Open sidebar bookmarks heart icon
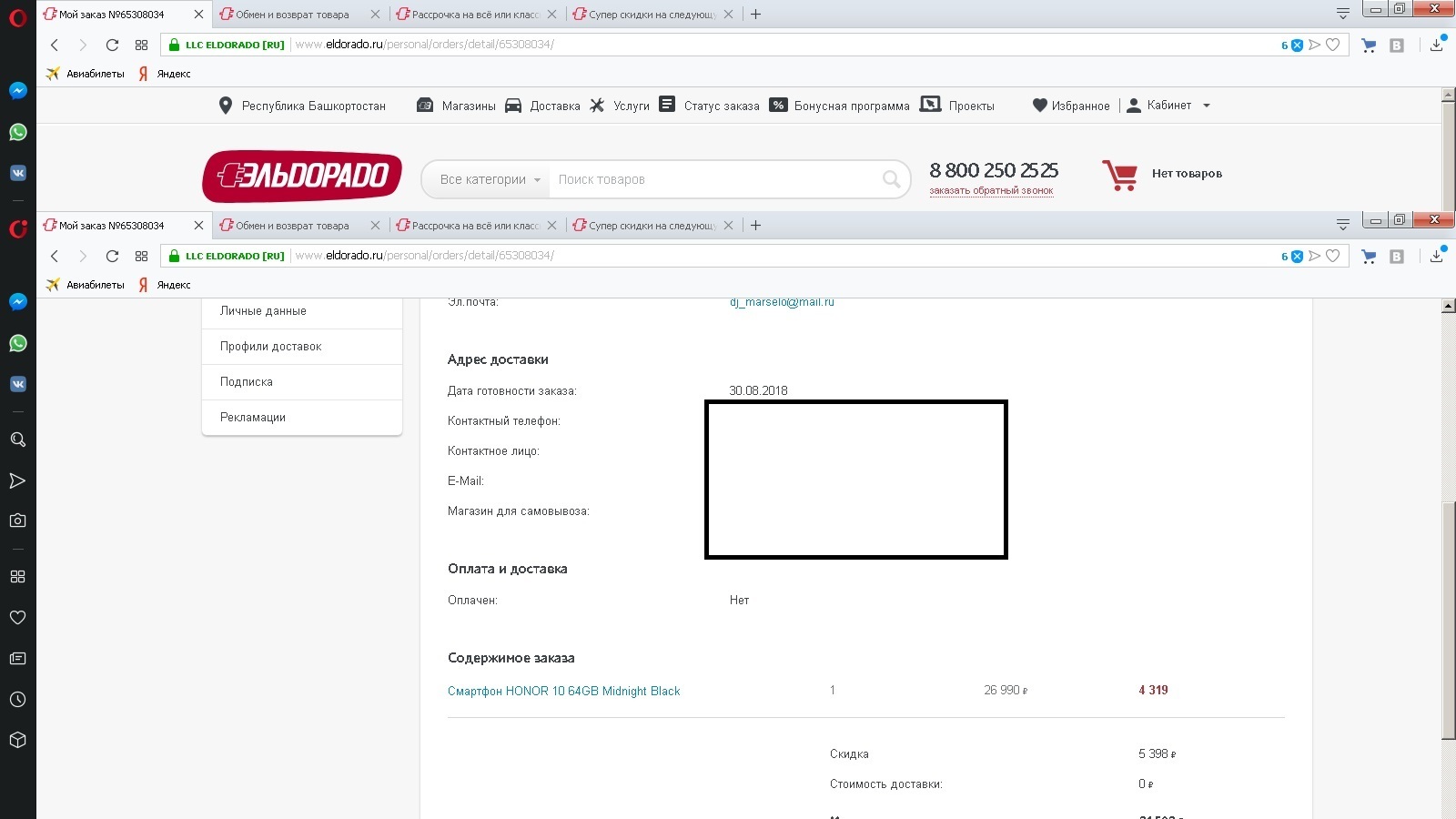Image resolution: width=1456 pixels, height=819 pixels. (x=17, y=618)
